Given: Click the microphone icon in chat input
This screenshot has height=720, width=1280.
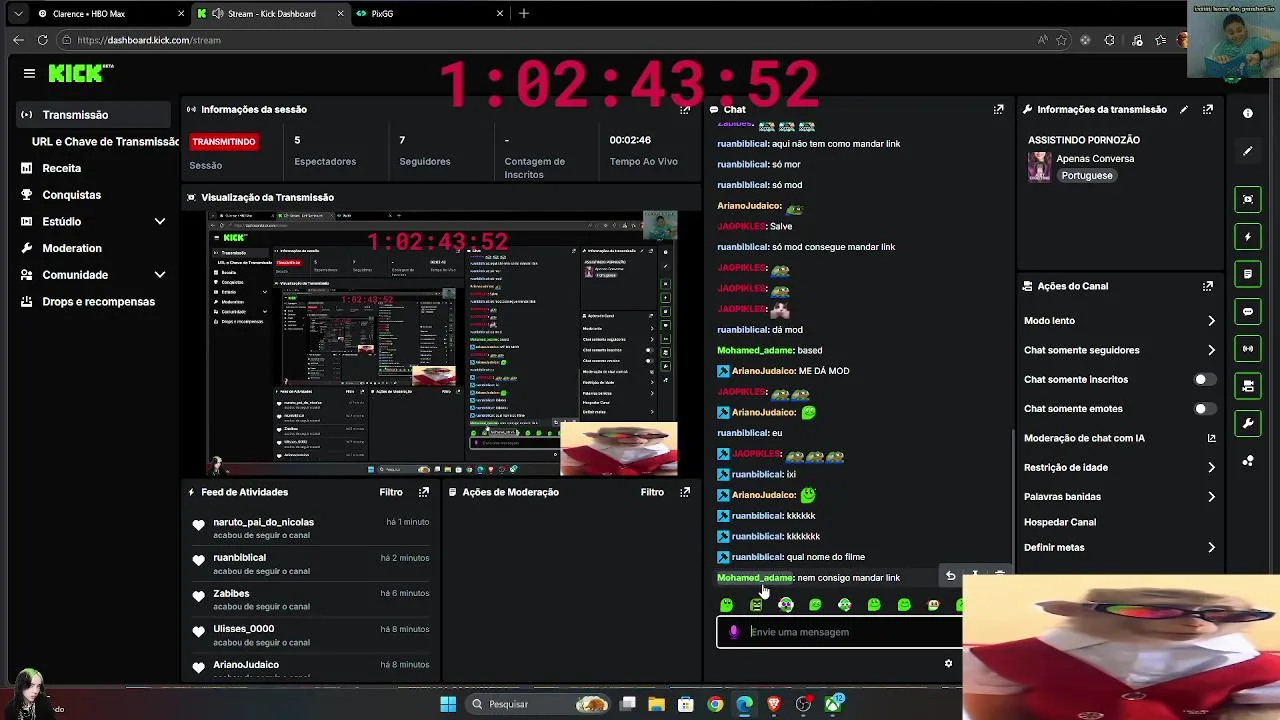Looking at the screenshot, I should pyautogui.click(x=734, y=632).
